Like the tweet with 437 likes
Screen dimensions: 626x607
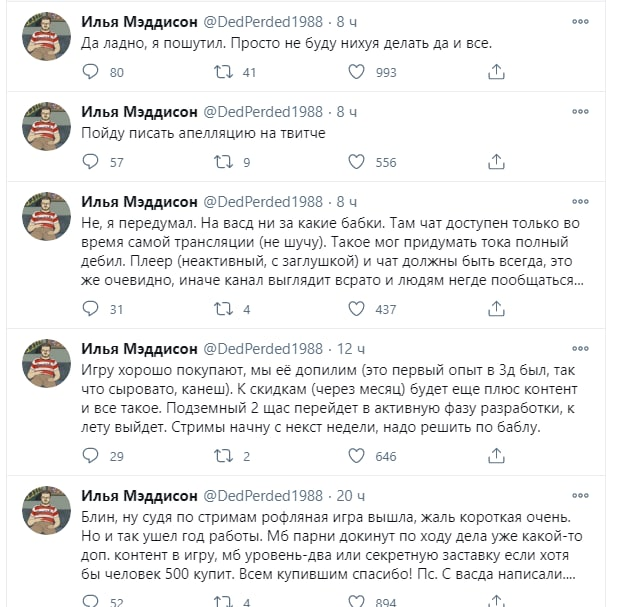coord(357,309)
